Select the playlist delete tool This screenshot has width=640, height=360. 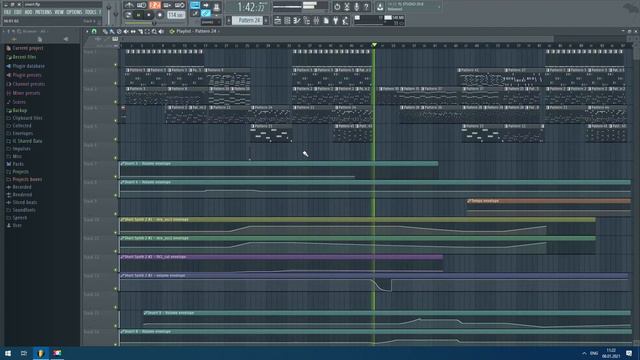pos(119,31)
